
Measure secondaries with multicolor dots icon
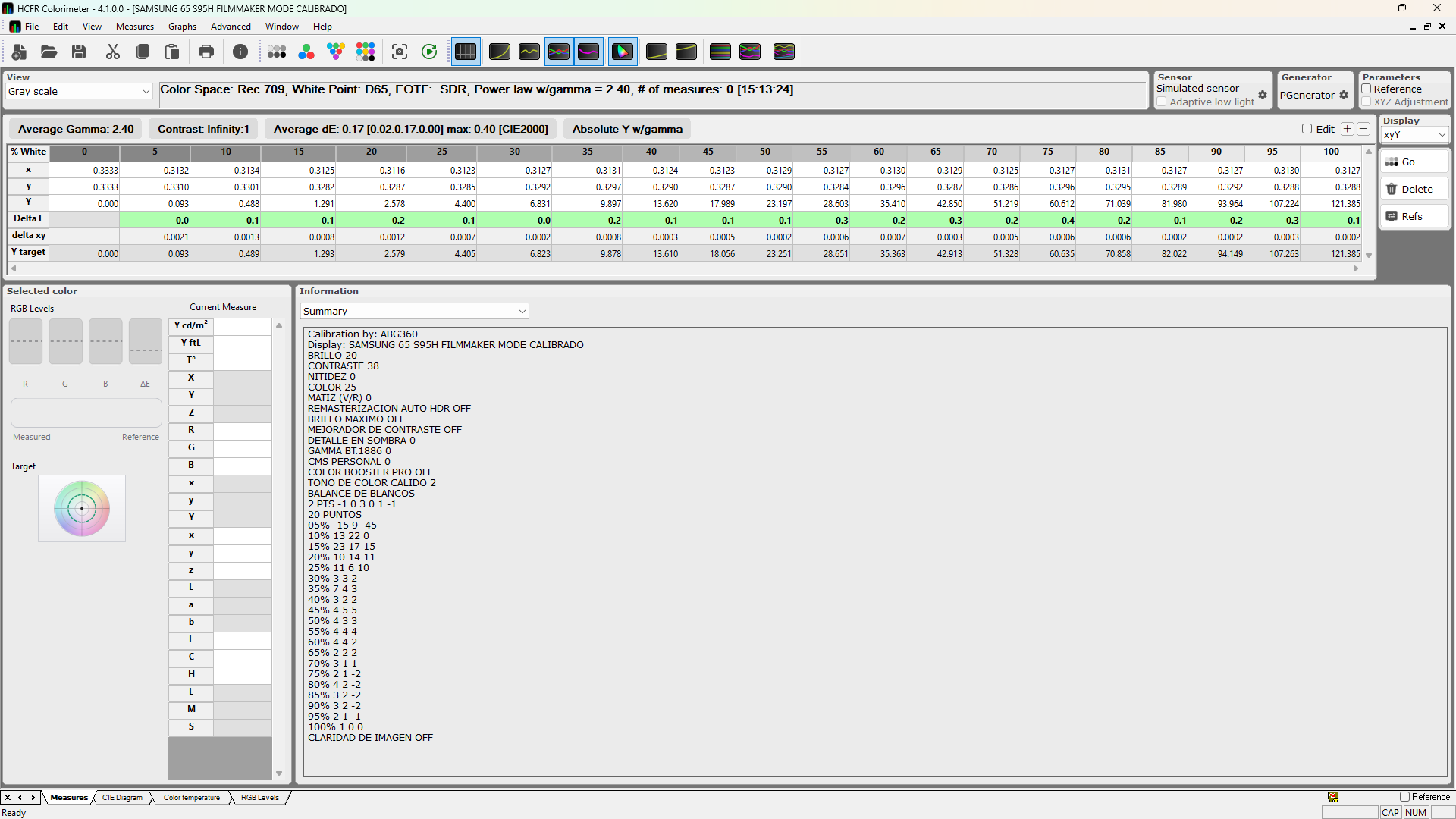pos(336,52)
